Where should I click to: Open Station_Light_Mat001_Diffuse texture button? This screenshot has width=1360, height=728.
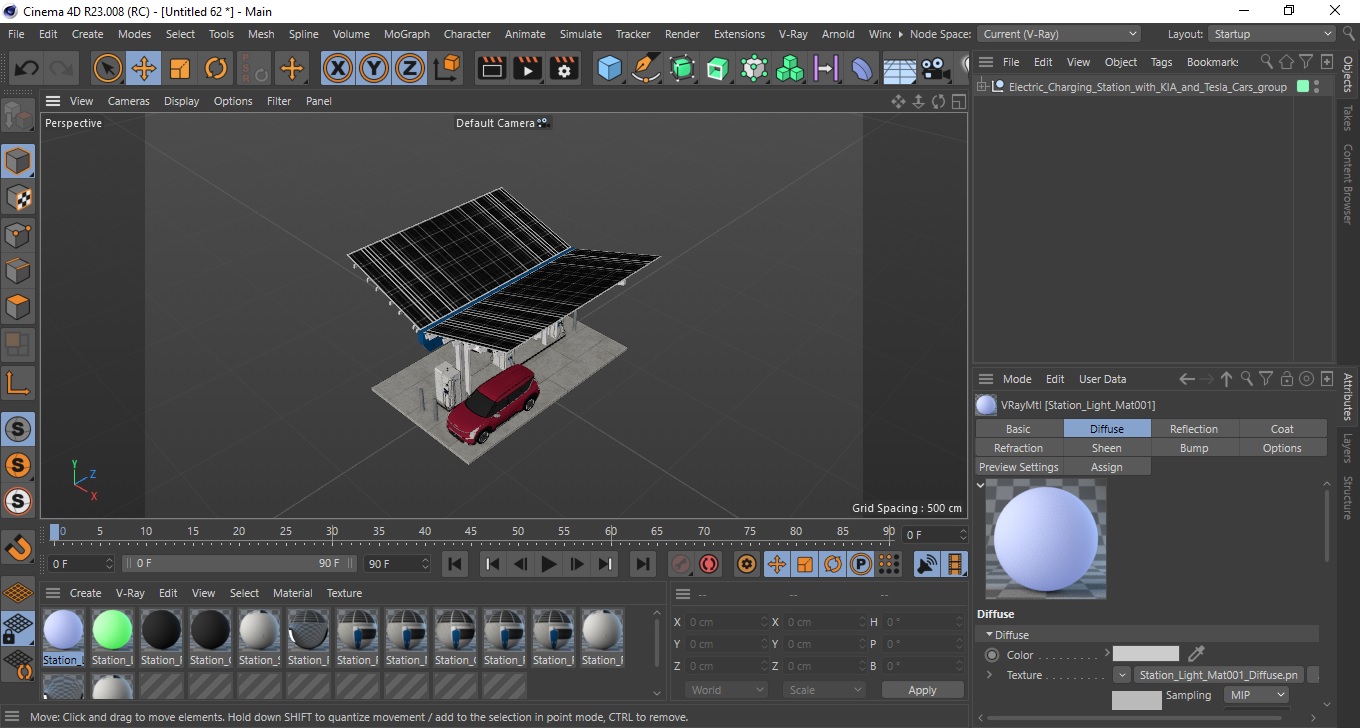click(1219, 675)
